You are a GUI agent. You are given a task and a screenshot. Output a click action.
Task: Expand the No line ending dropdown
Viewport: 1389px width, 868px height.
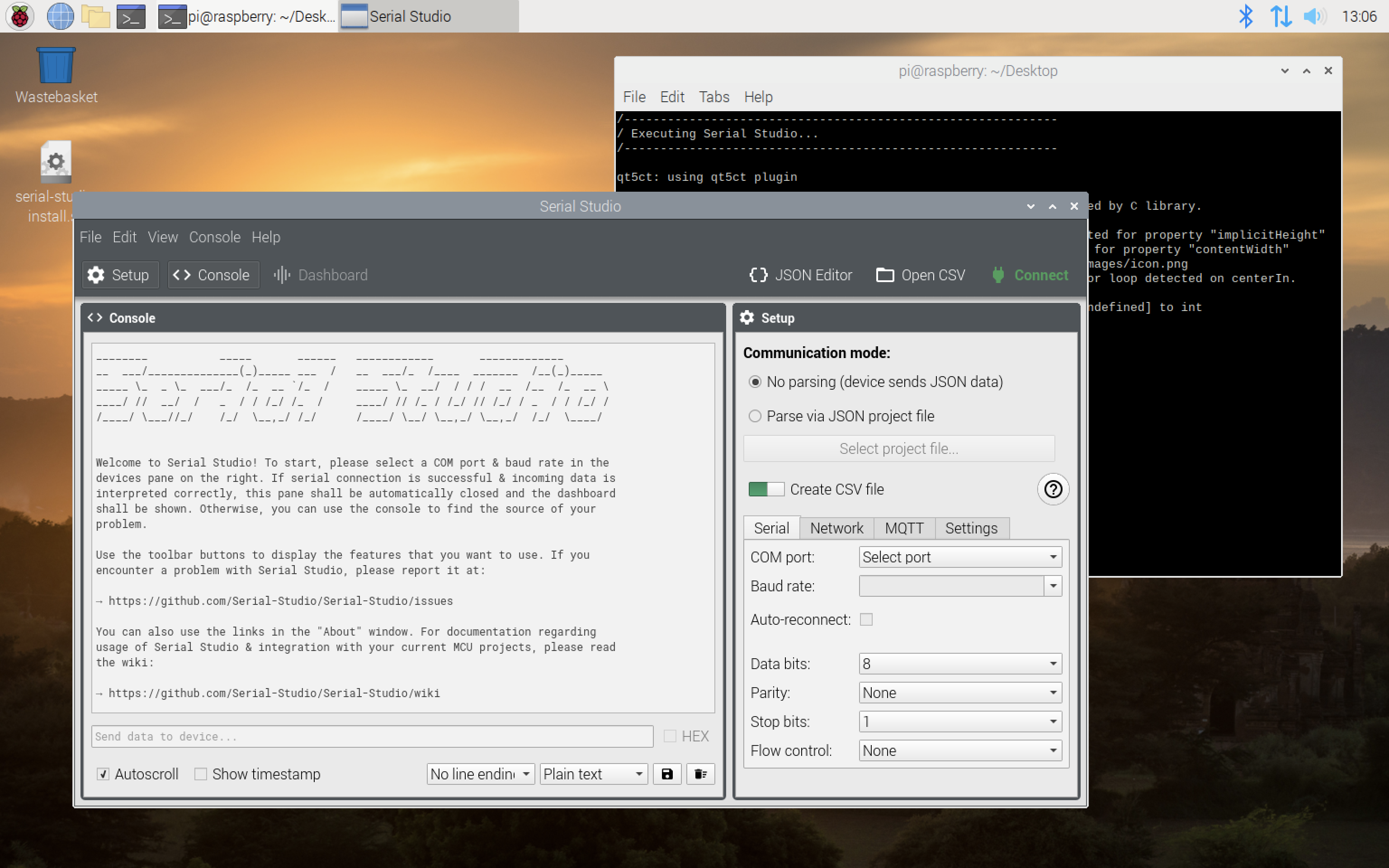pos(481,774)
